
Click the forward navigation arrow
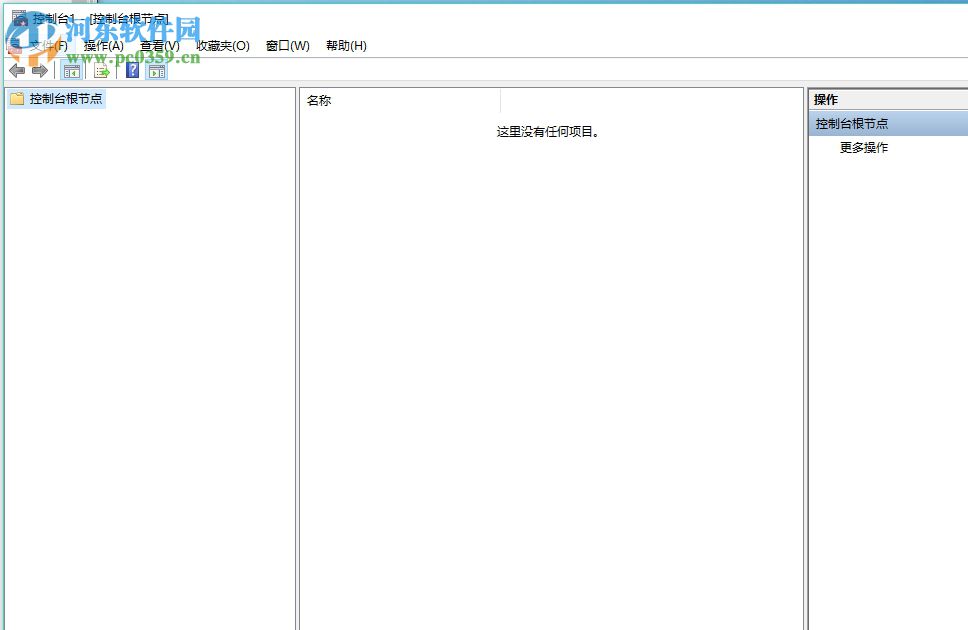pyautogui.click(x=39, y=70)
